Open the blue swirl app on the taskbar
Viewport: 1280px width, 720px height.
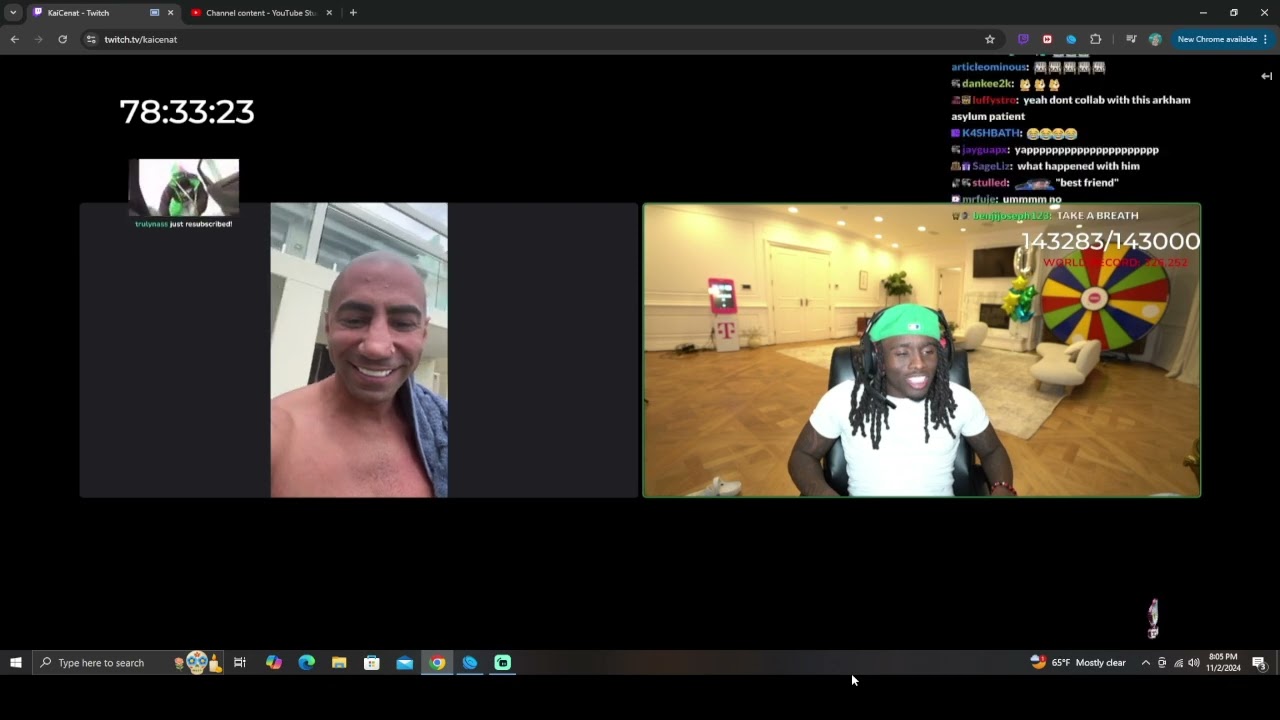coord(470,663)
